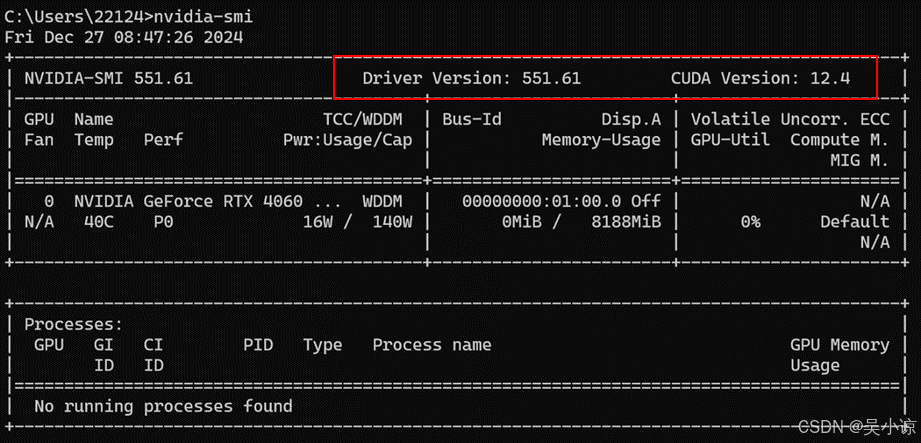Click the MIG M. header text
This screenshot has width=921, height=443.
[859, 160]
